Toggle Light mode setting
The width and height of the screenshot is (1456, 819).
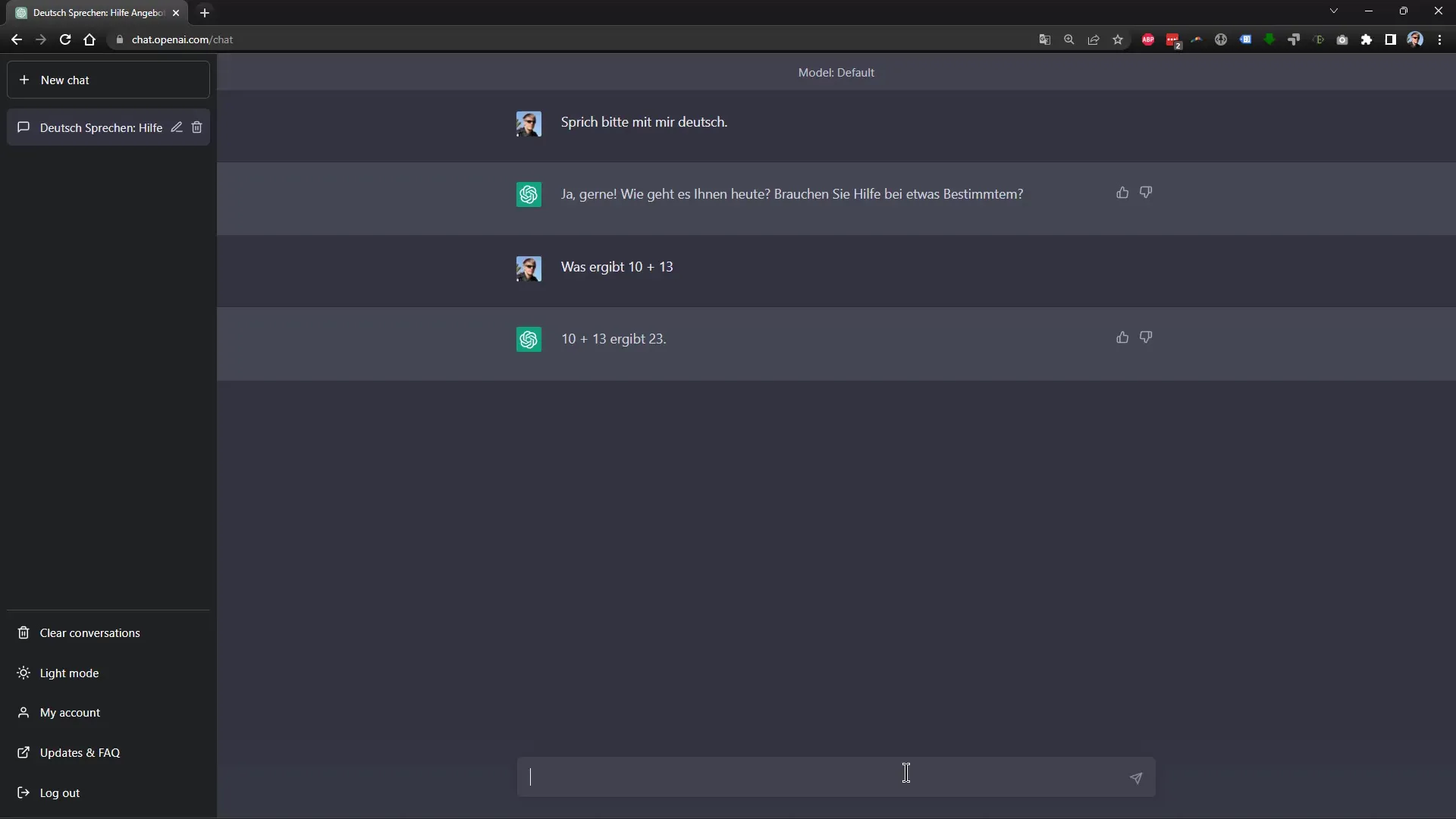(69, 672)
